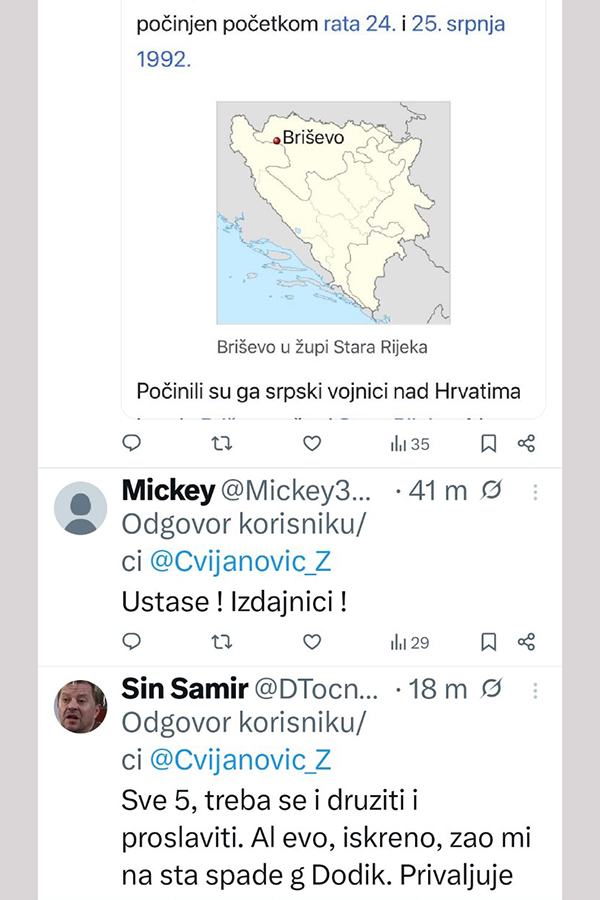Reply to Mickey's tweet
Viewport: 600px width, 900px height.
pos(131,641)
